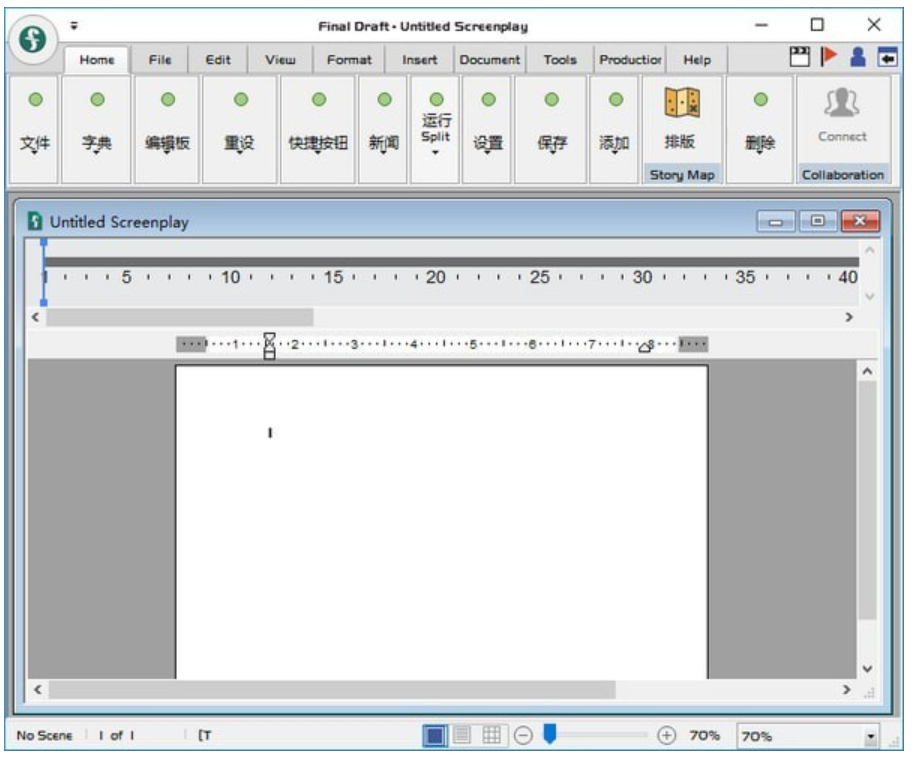Click the document horizontal scroll right arrow
Screen dimensions: 916x757
[846, 690]
